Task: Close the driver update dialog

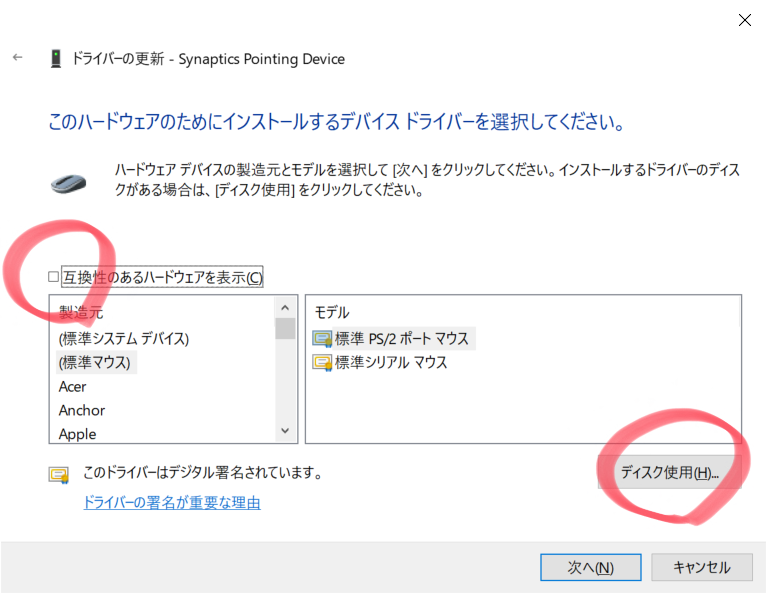Action: point(745,20)
